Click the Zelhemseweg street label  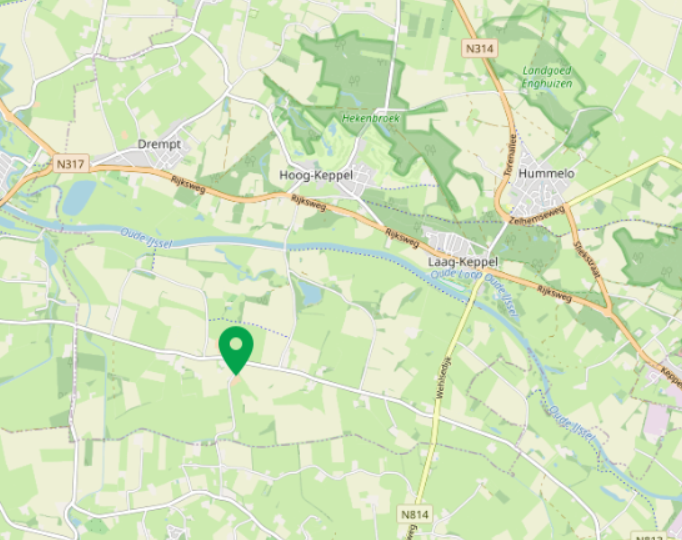pyautogui.click(x=537, y=216)
